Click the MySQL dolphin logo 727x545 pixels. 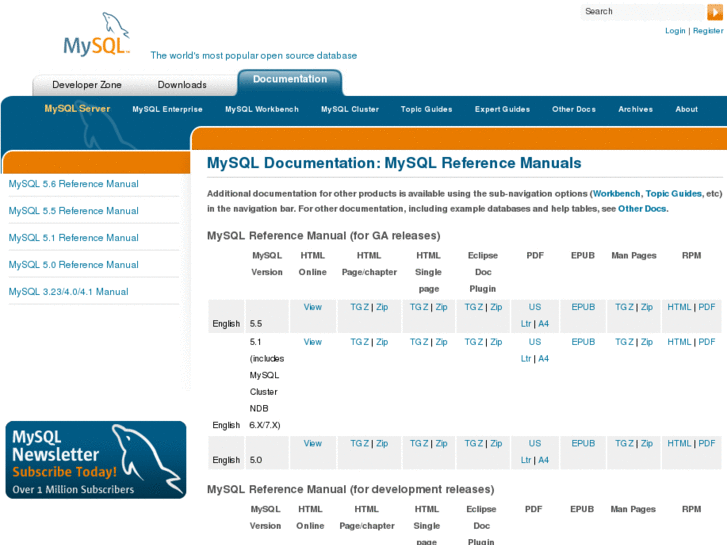[97, 38]
